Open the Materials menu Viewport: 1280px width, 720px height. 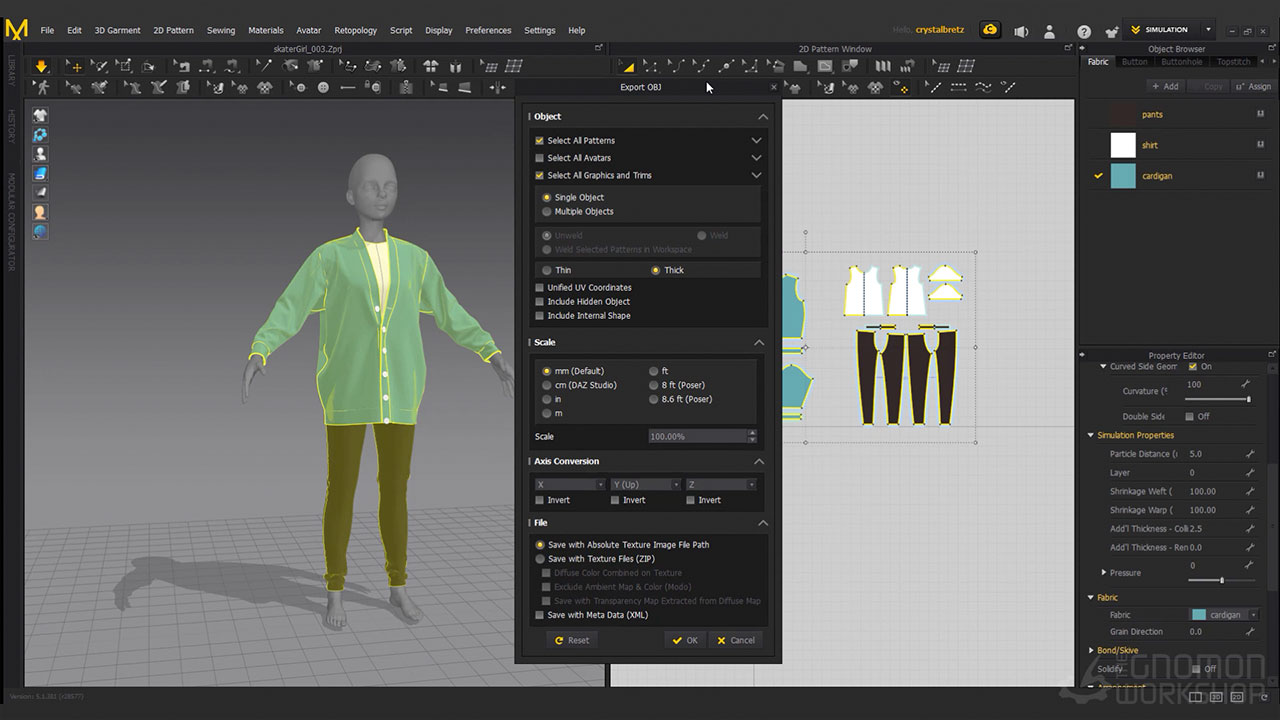[265, 30]
